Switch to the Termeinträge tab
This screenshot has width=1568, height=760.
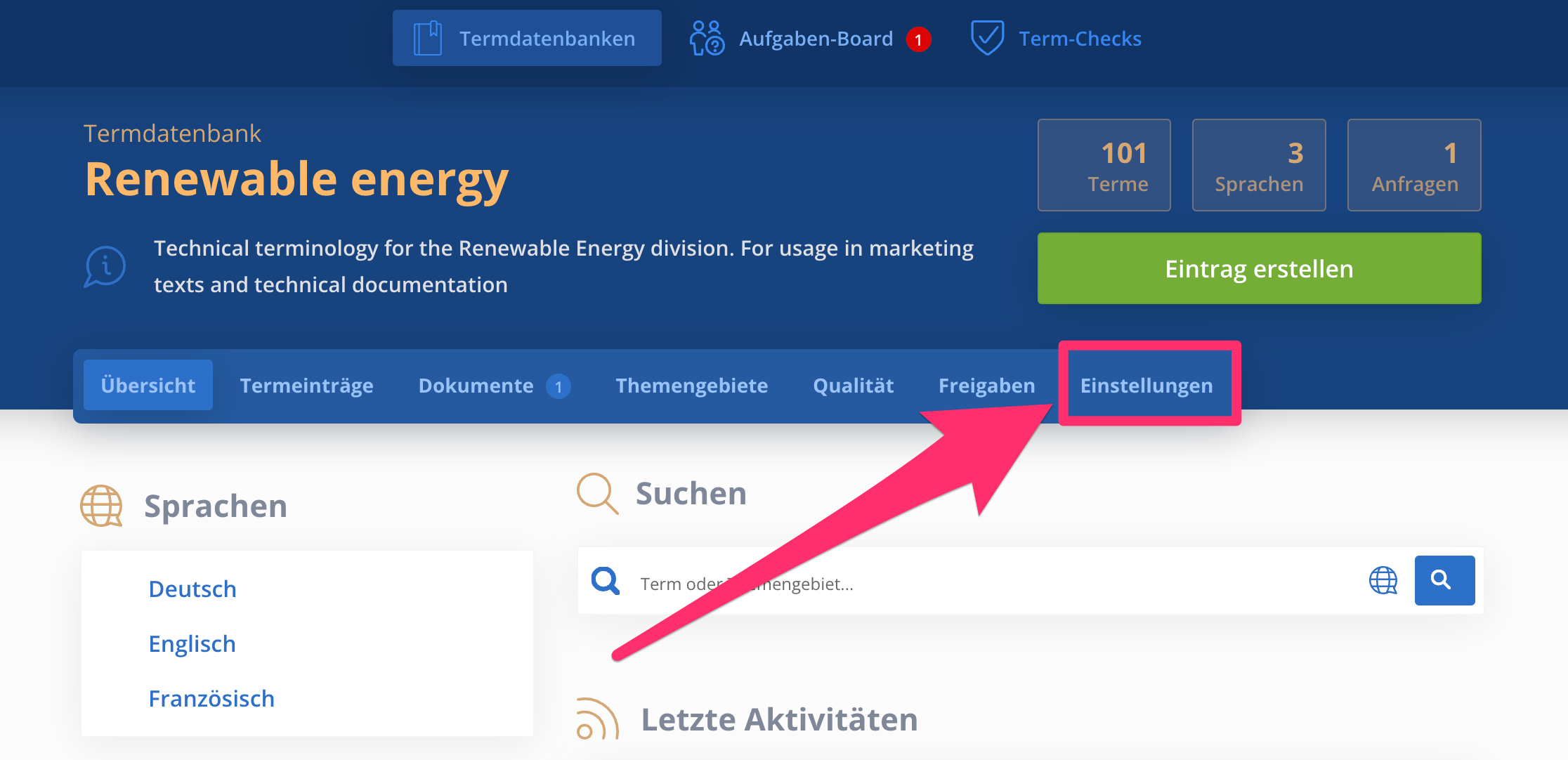click(x=306, y=385)
